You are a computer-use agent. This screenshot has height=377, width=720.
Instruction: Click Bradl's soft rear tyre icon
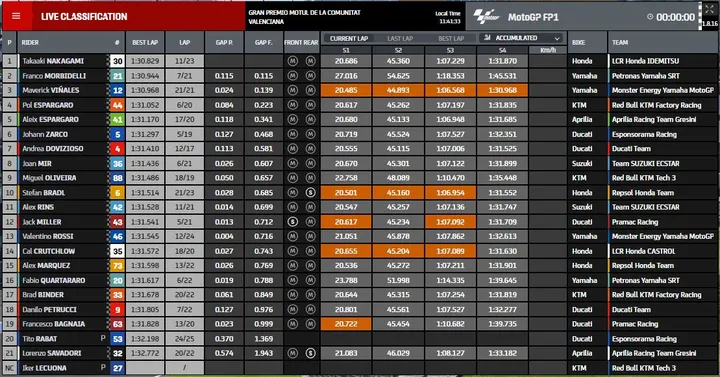point(310,193)
